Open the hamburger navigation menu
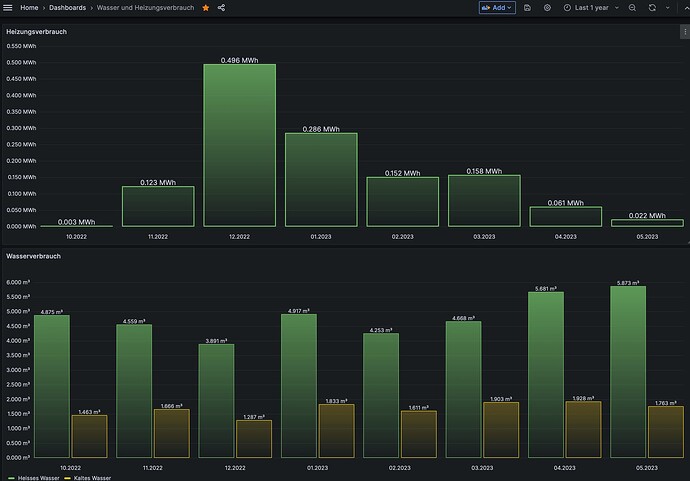Viewport: 690px width, 481px height. click(x=7, y=7)
